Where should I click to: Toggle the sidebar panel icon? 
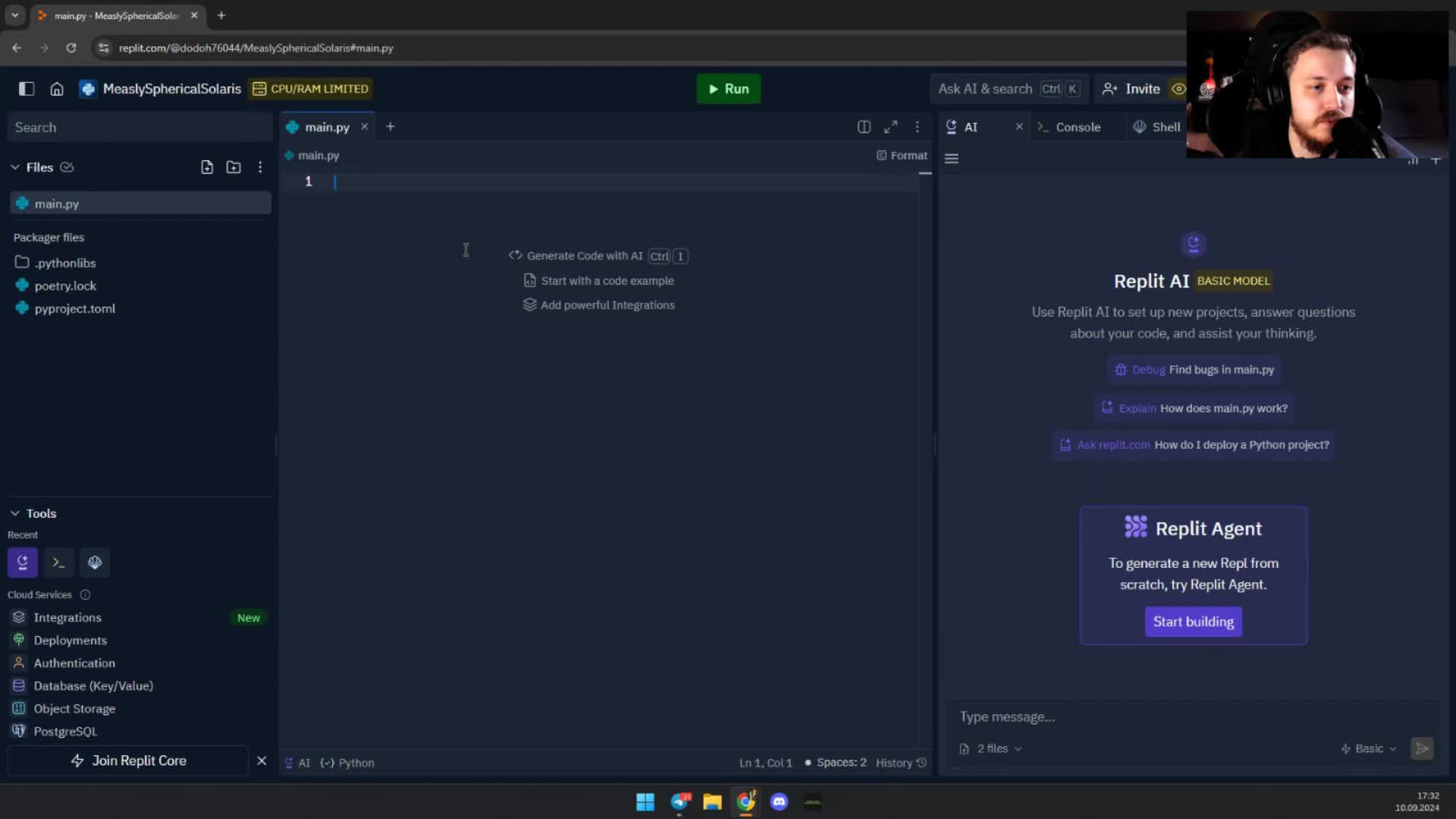[27, 89]
